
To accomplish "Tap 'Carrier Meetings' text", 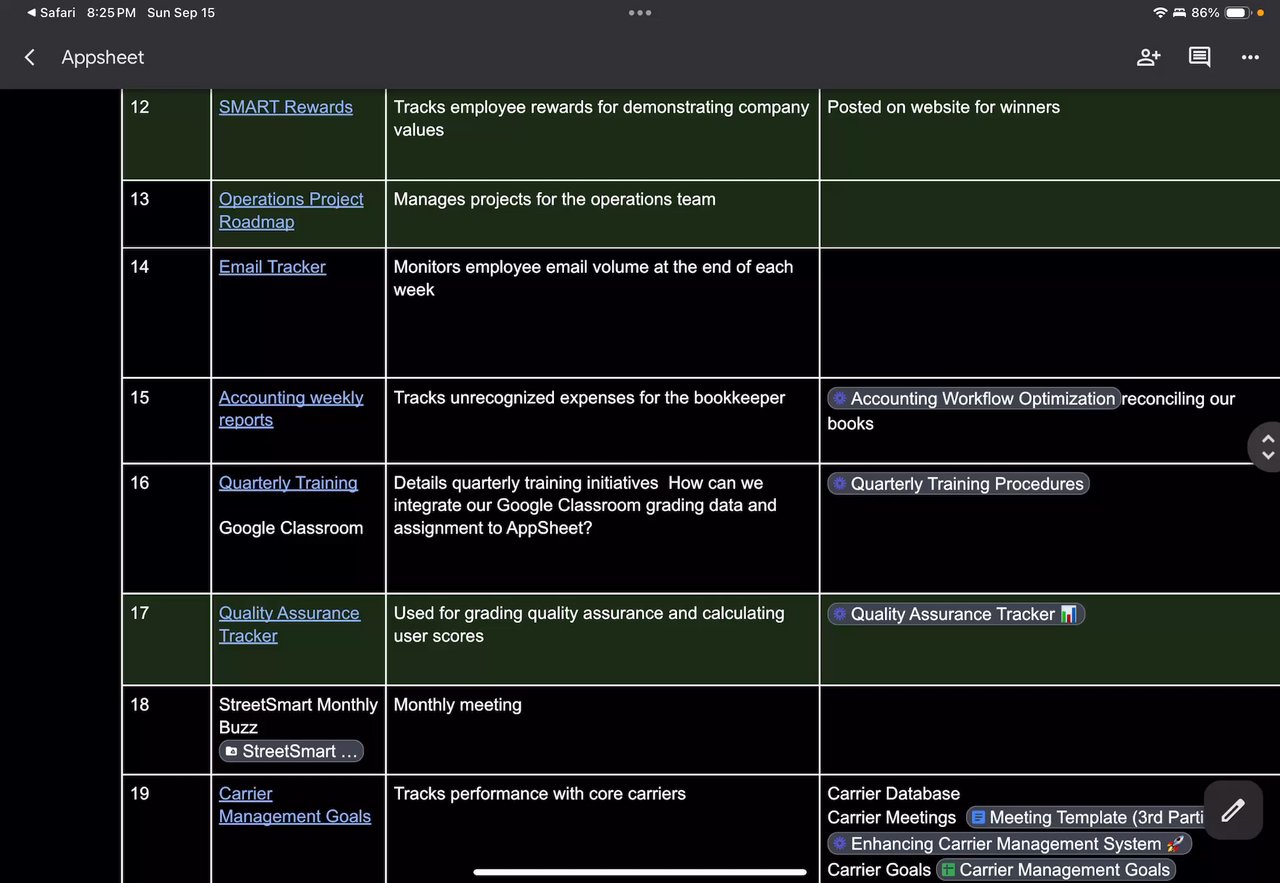I will pyautogui.click(x=891, y=818).
